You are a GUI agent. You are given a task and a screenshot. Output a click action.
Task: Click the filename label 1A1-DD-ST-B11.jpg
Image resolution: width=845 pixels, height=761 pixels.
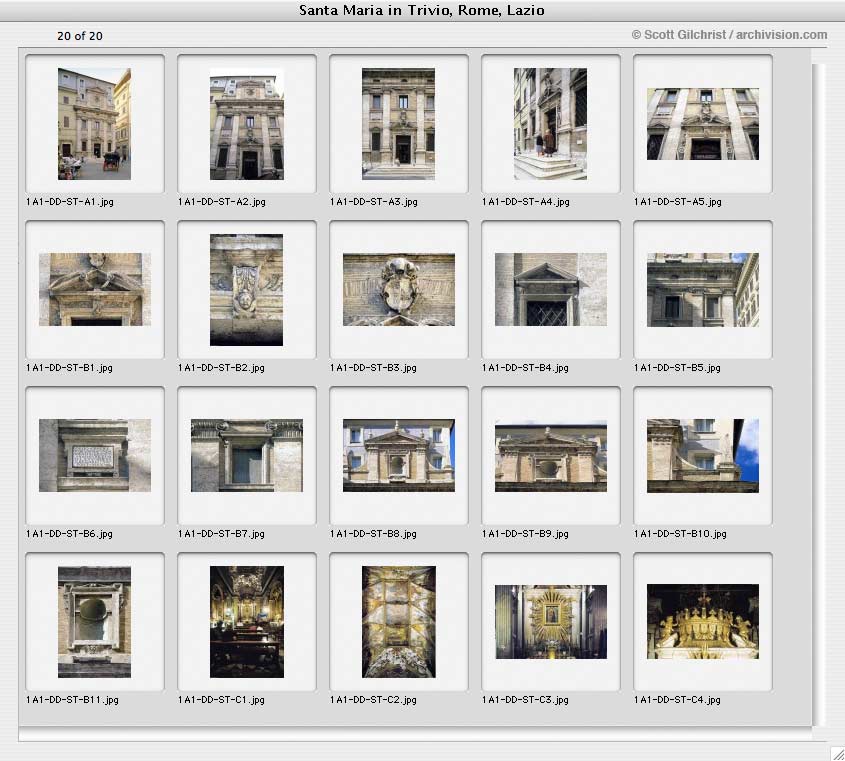[73, 700]
